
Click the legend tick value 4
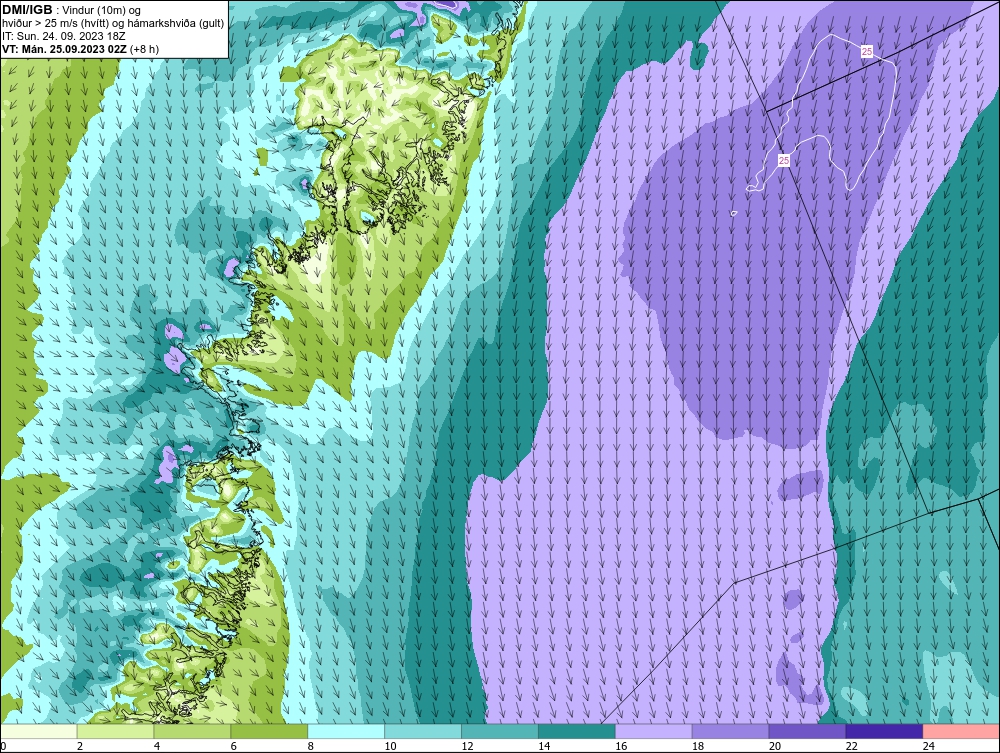pyautogui.click(x=157, y=746)
